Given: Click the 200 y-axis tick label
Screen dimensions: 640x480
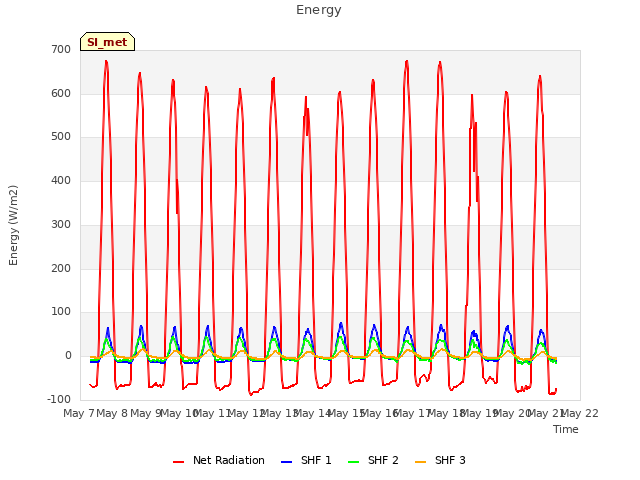Looking at the screenshot, I should coord(61,269).
